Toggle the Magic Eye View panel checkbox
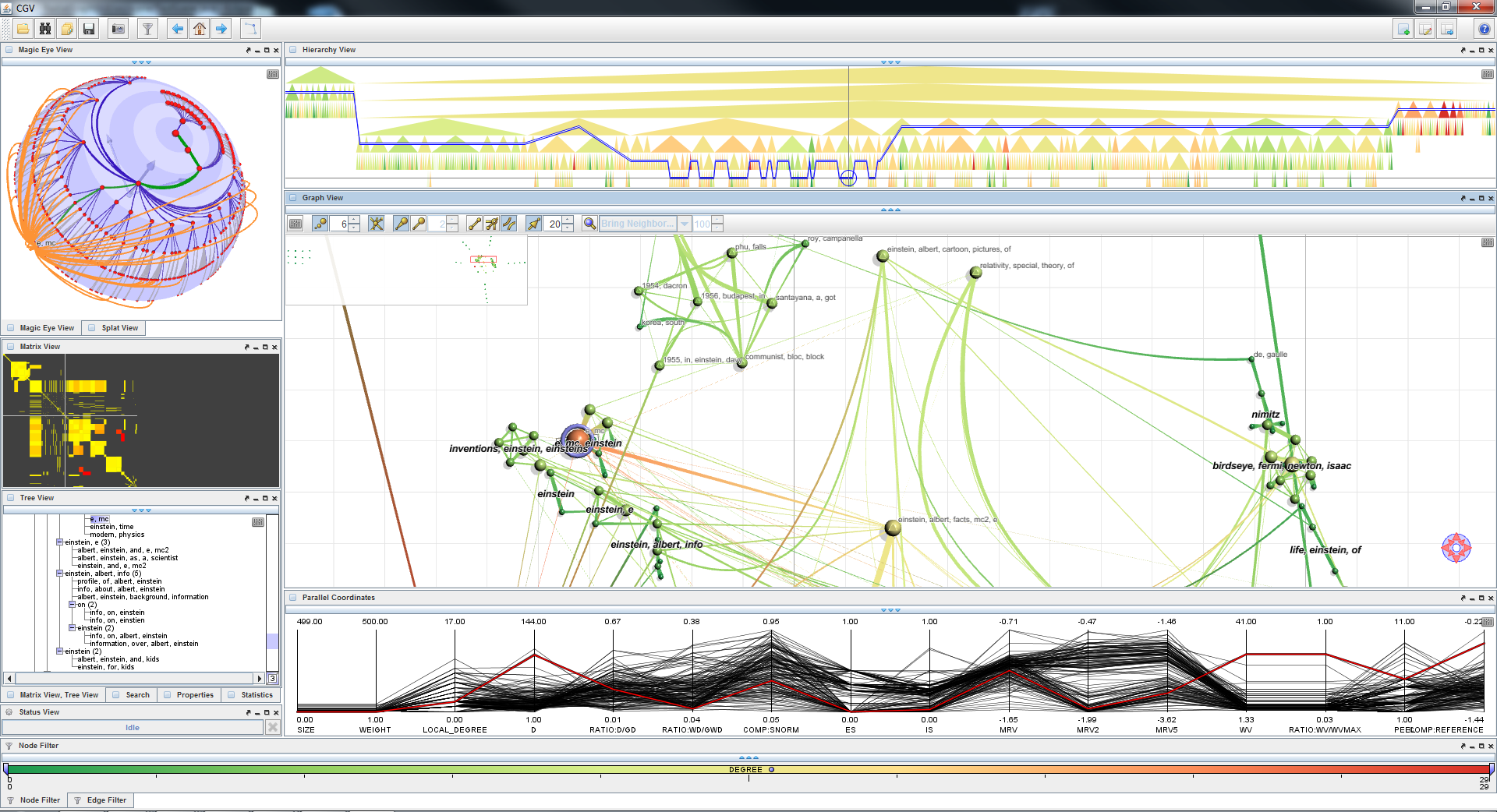Viewport: 1497px width, 812px height. click(x=9, y=50)
